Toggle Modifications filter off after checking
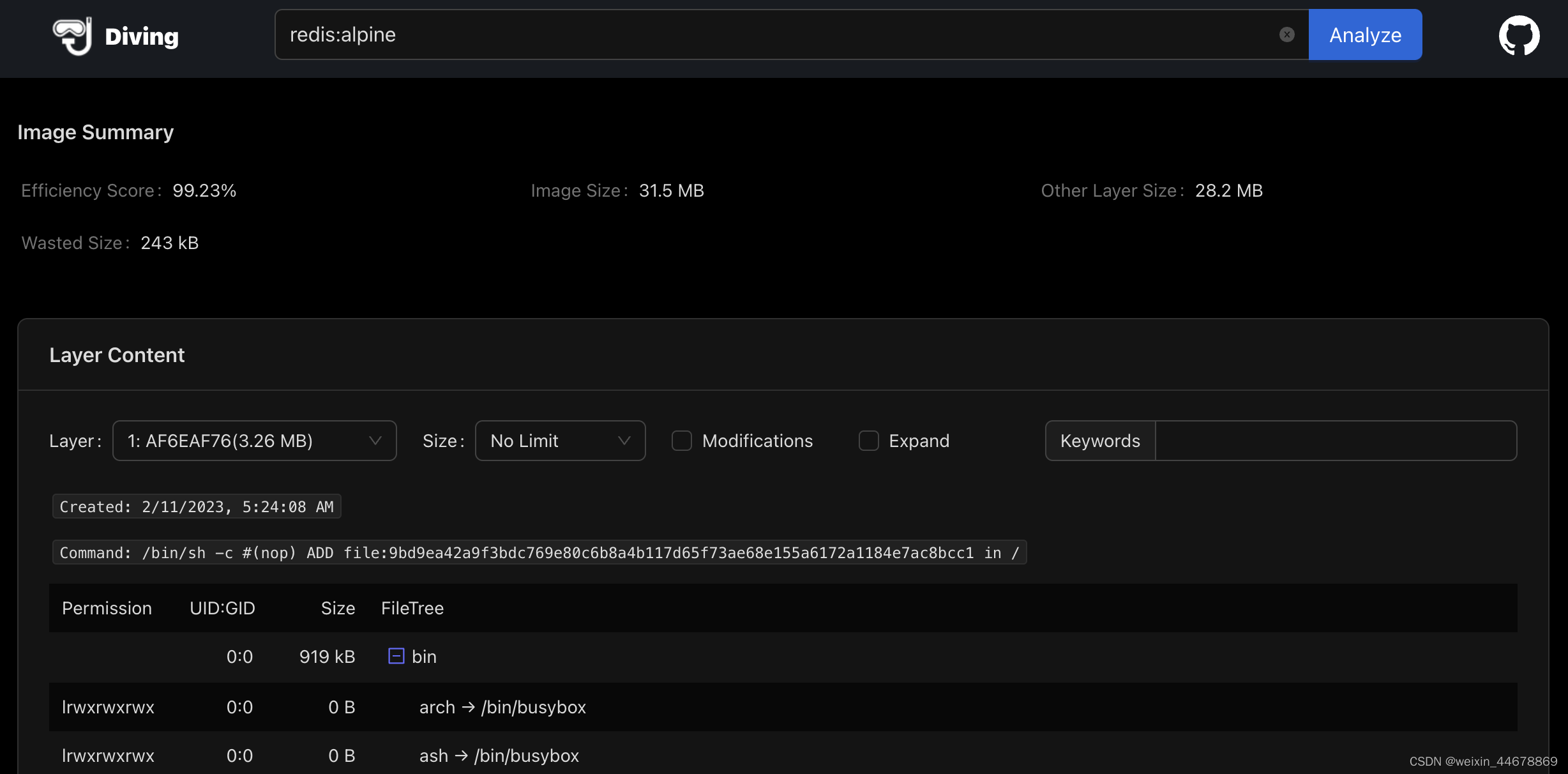Screen dimensions: 1568x774 point(682,441)
